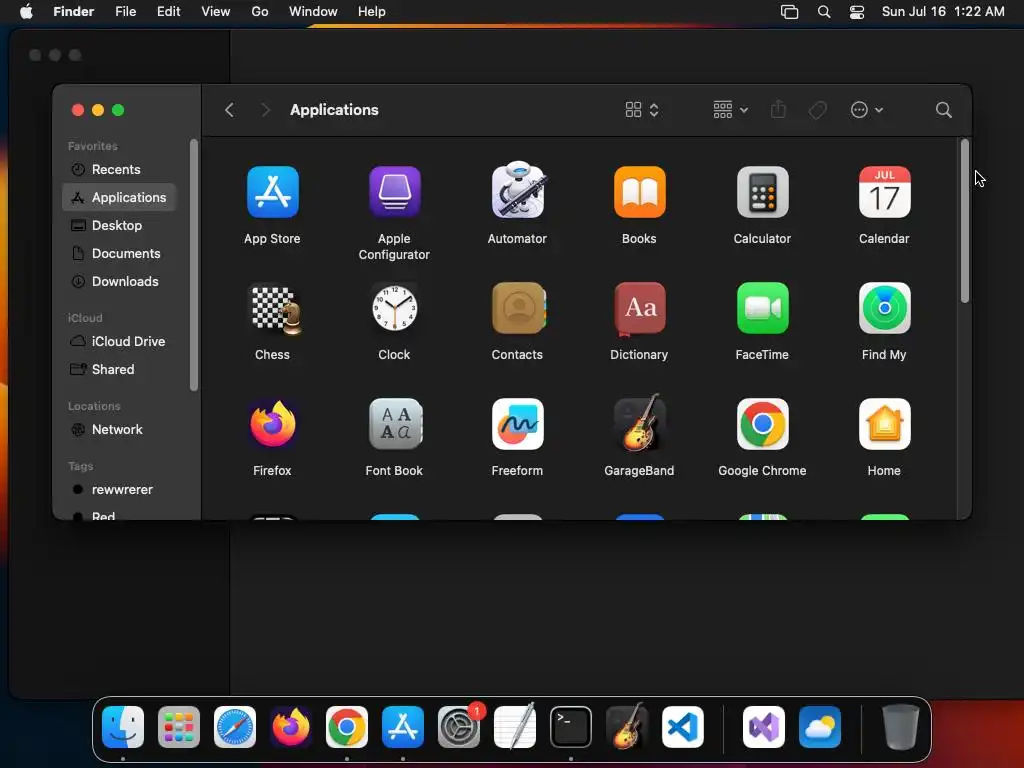
Task: Go forward with the right chevron
Action: coord(264,110)
